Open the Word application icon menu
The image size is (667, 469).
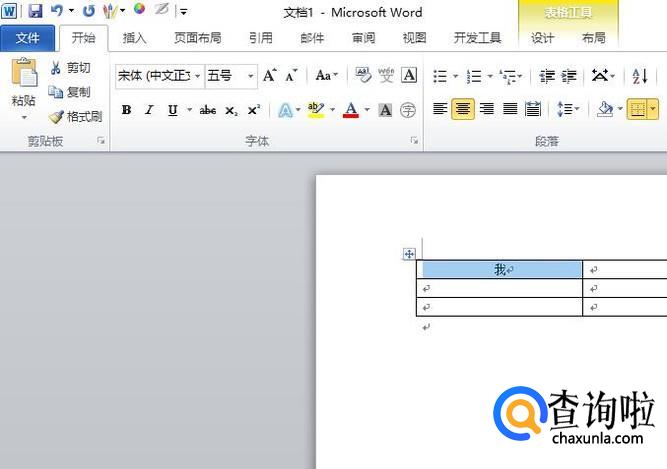[x=9, y=11]
